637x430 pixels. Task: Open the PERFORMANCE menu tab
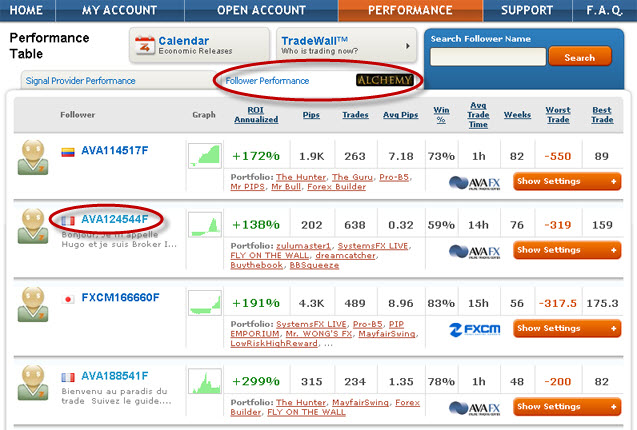pyautogui.click(x=409, y=11)
